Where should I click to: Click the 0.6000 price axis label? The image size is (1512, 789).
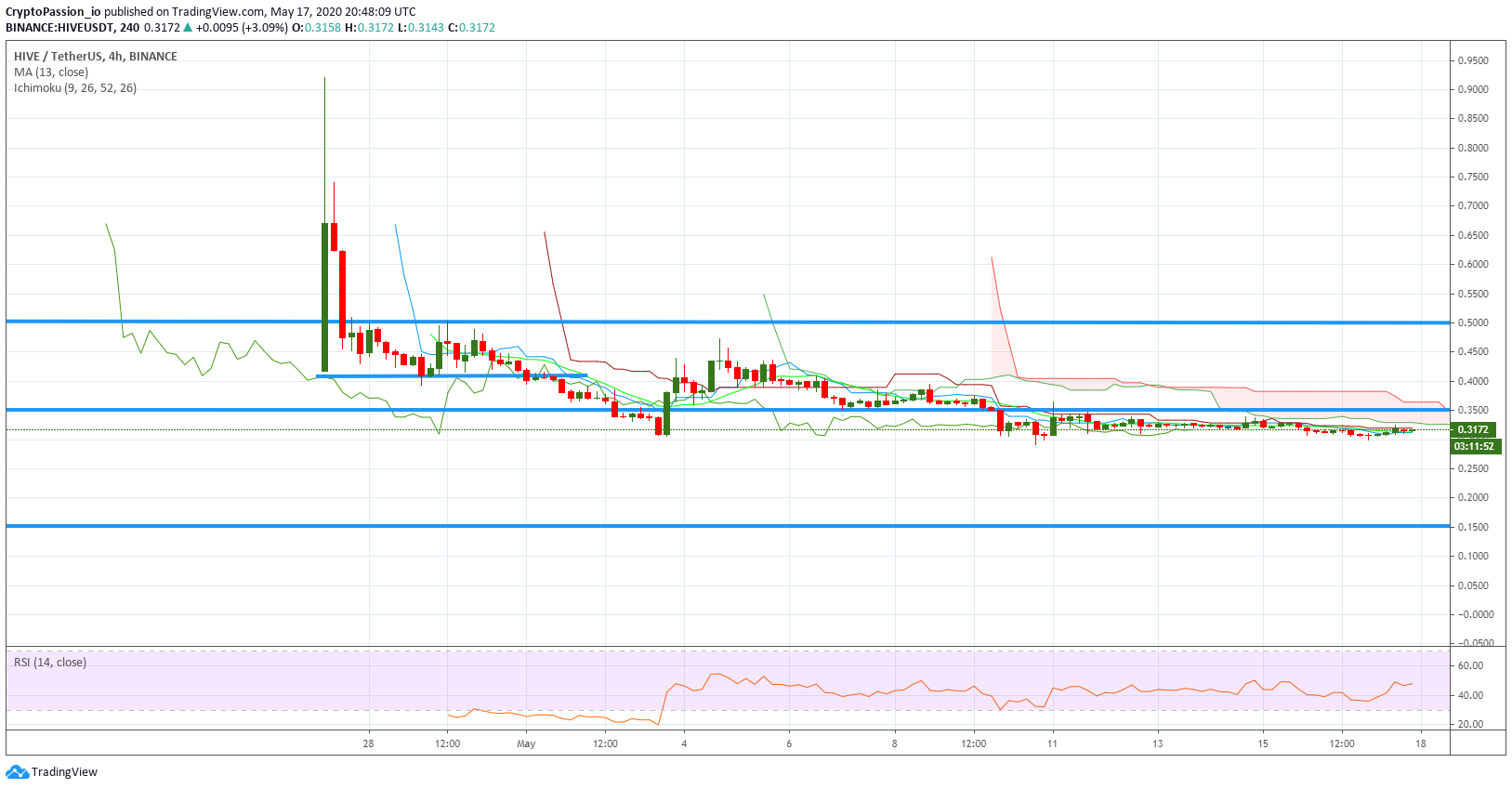[1473, 264]
